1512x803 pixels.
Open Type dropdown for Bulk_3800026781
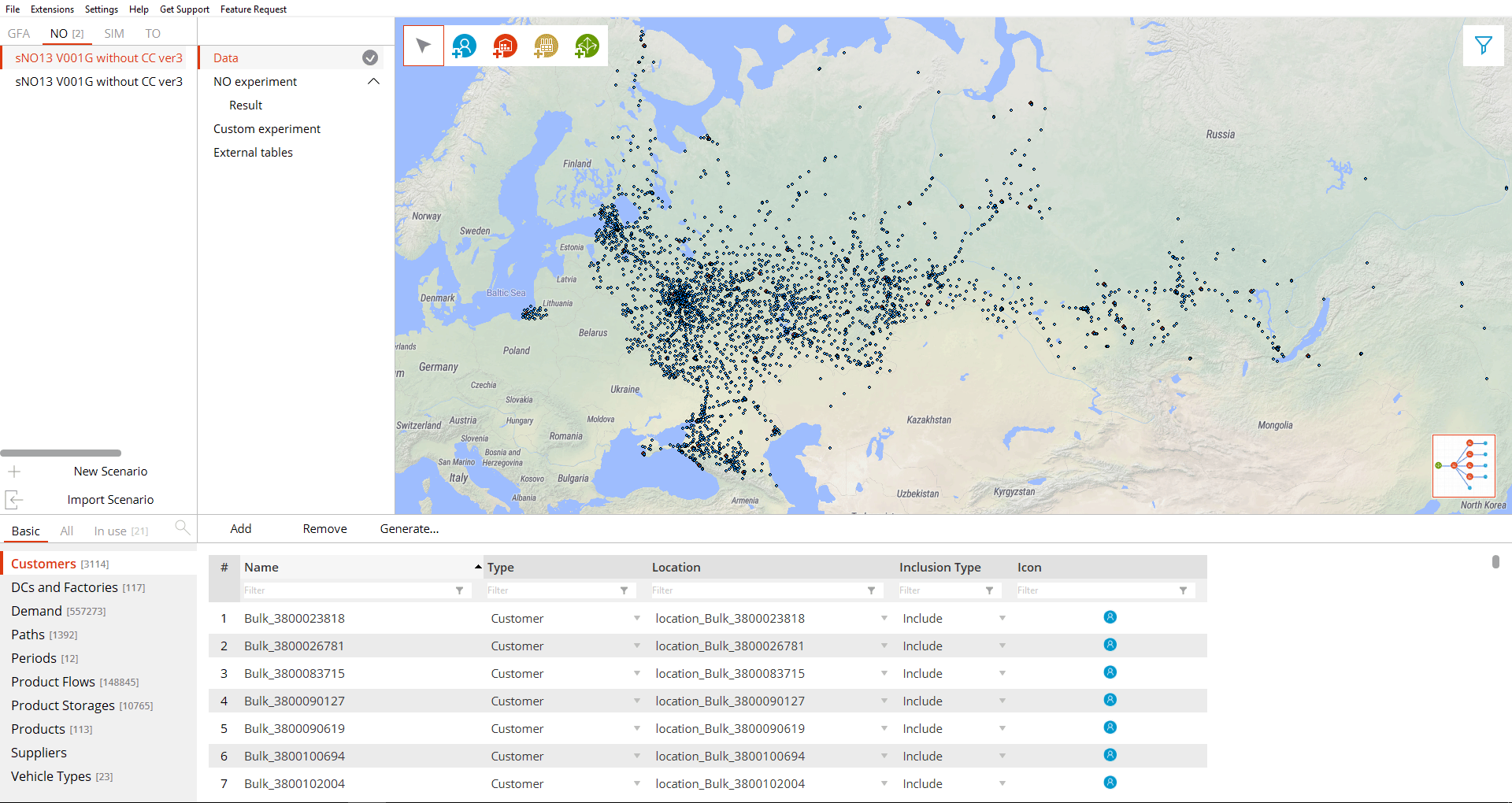coord(636,646)
